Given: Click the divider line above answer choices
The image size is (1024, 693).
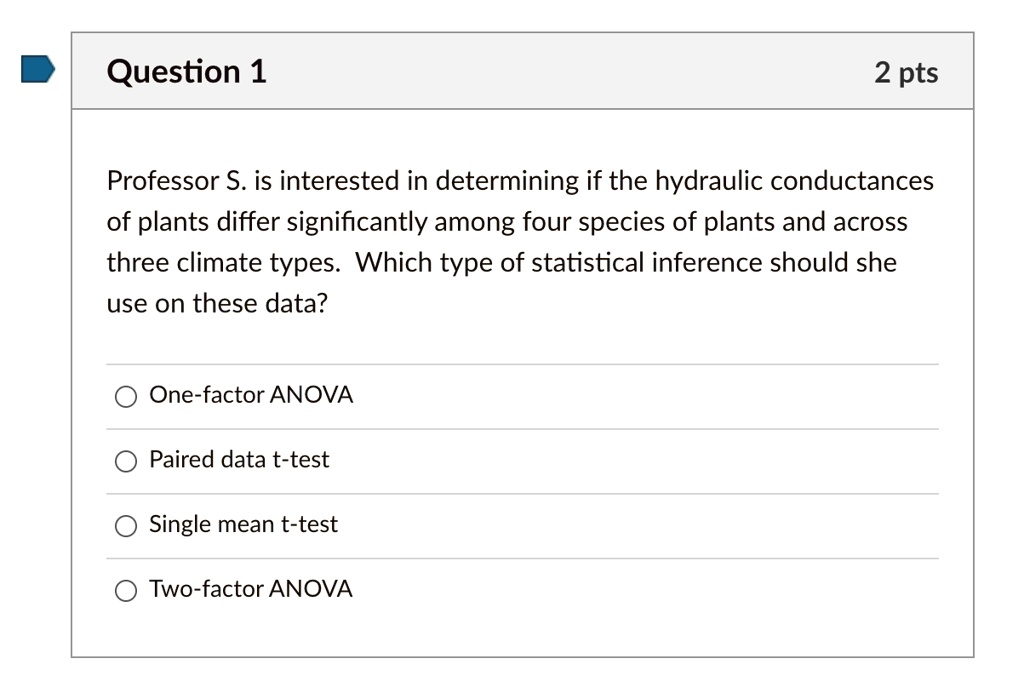Looking at the screenshot, I should pyautogui.click(x=522, y=363).
